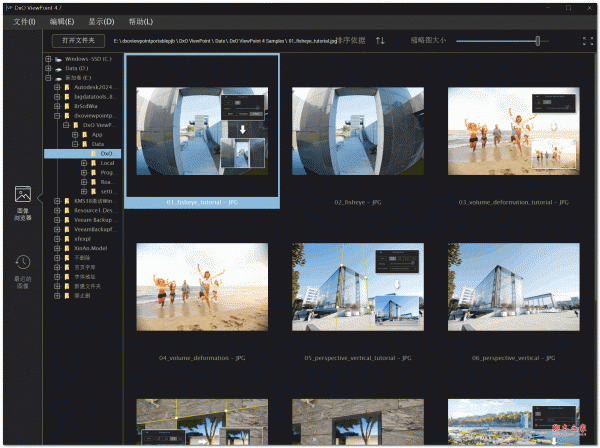This screenshot has width=600, height=448.
Task: Select the Autodesk2024 folder
Action: [x=94, y=87]
